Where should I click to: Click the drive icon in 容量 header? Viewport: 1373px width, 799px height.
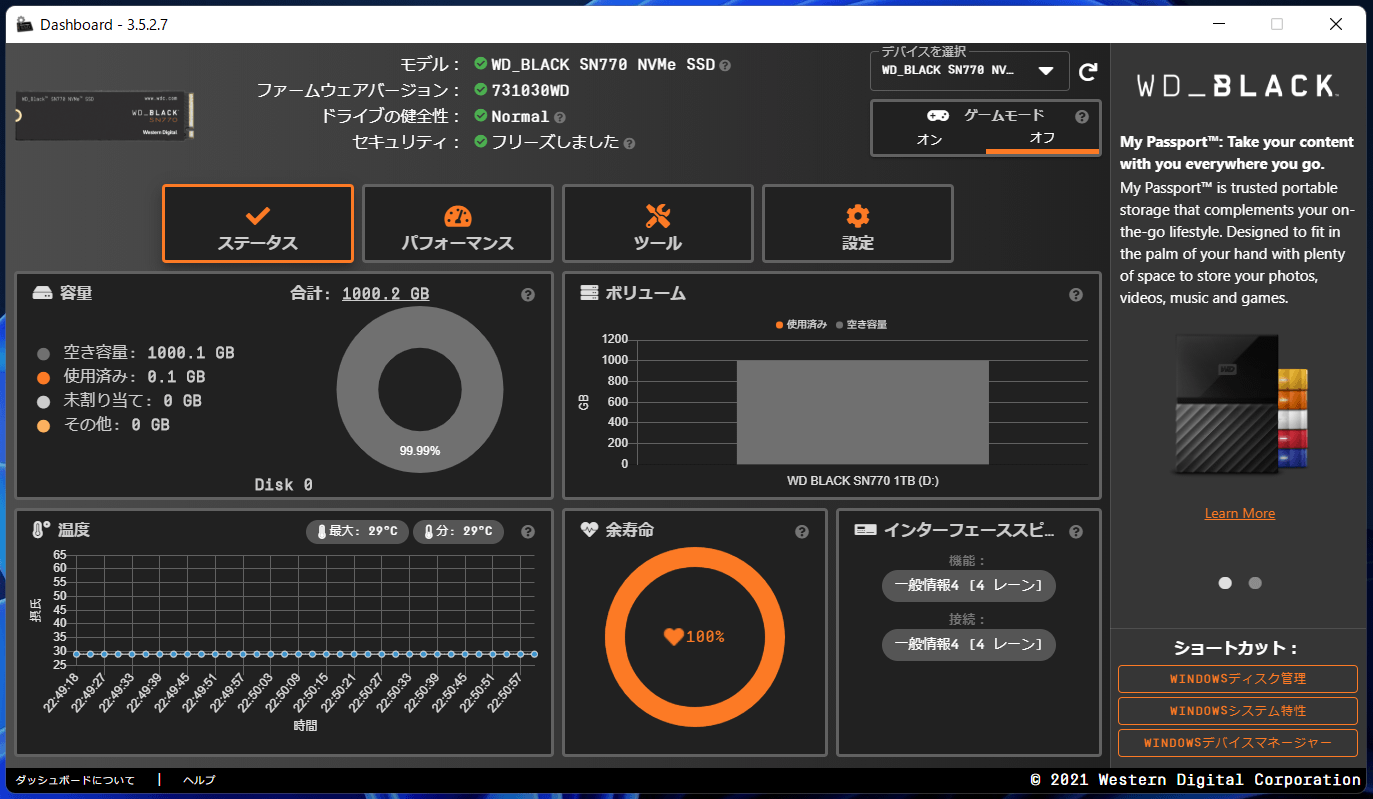pyautogui.click(x=42, y=294)
